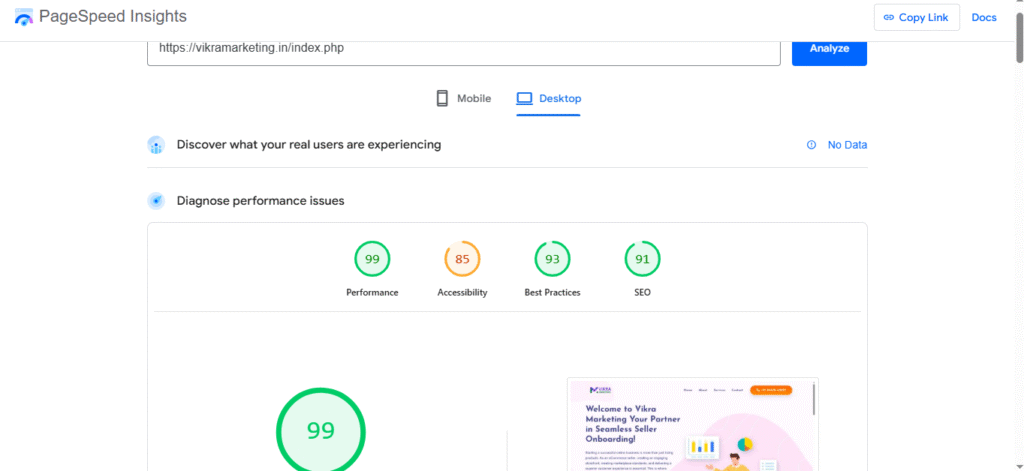Click the large 99 performance gauge
The width and height of the screenshot is (1024, 471).
coord(320,431)
